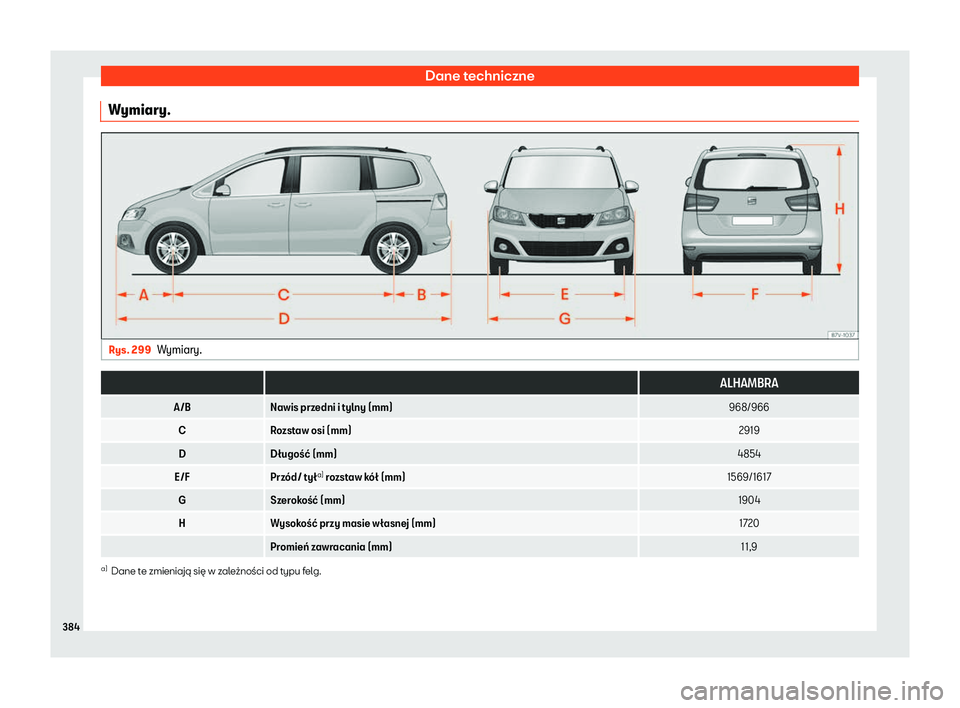Click the 'D' row label in table

pos(182,454)
